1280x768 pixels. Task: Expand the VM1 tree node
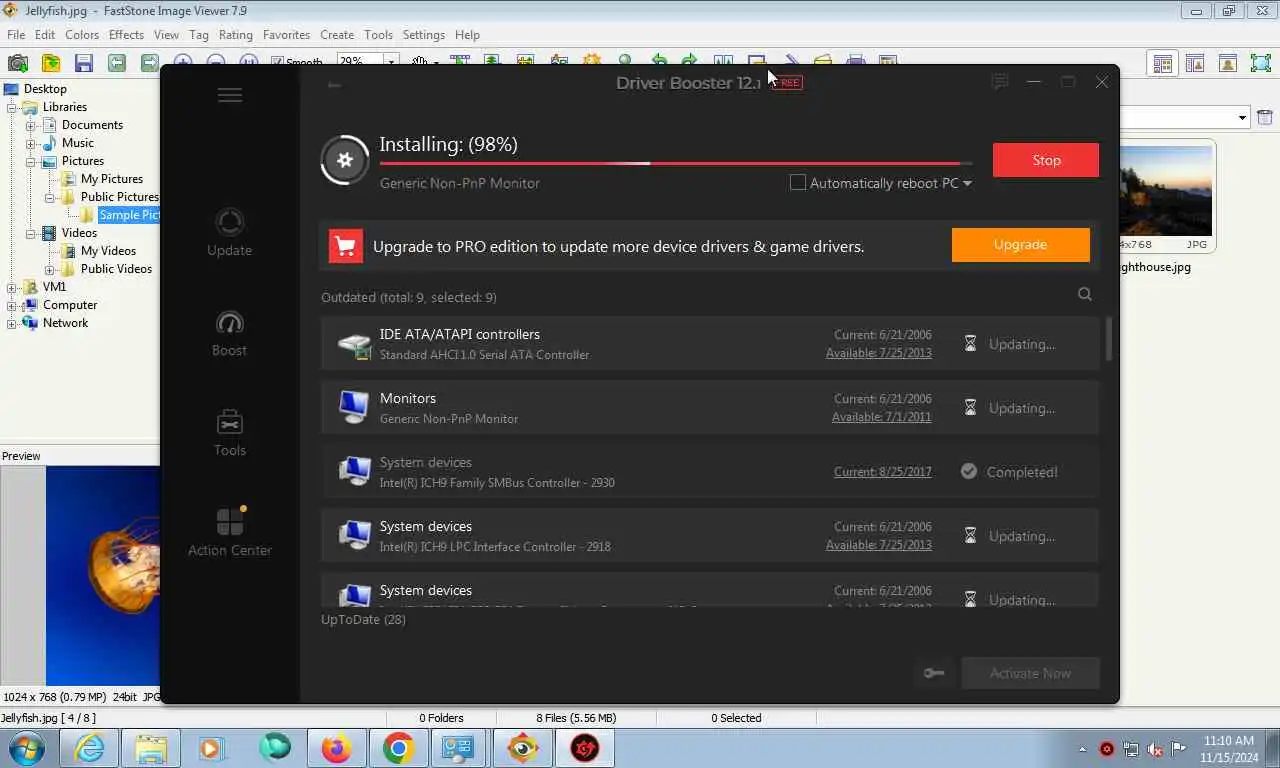pos(13,287)
